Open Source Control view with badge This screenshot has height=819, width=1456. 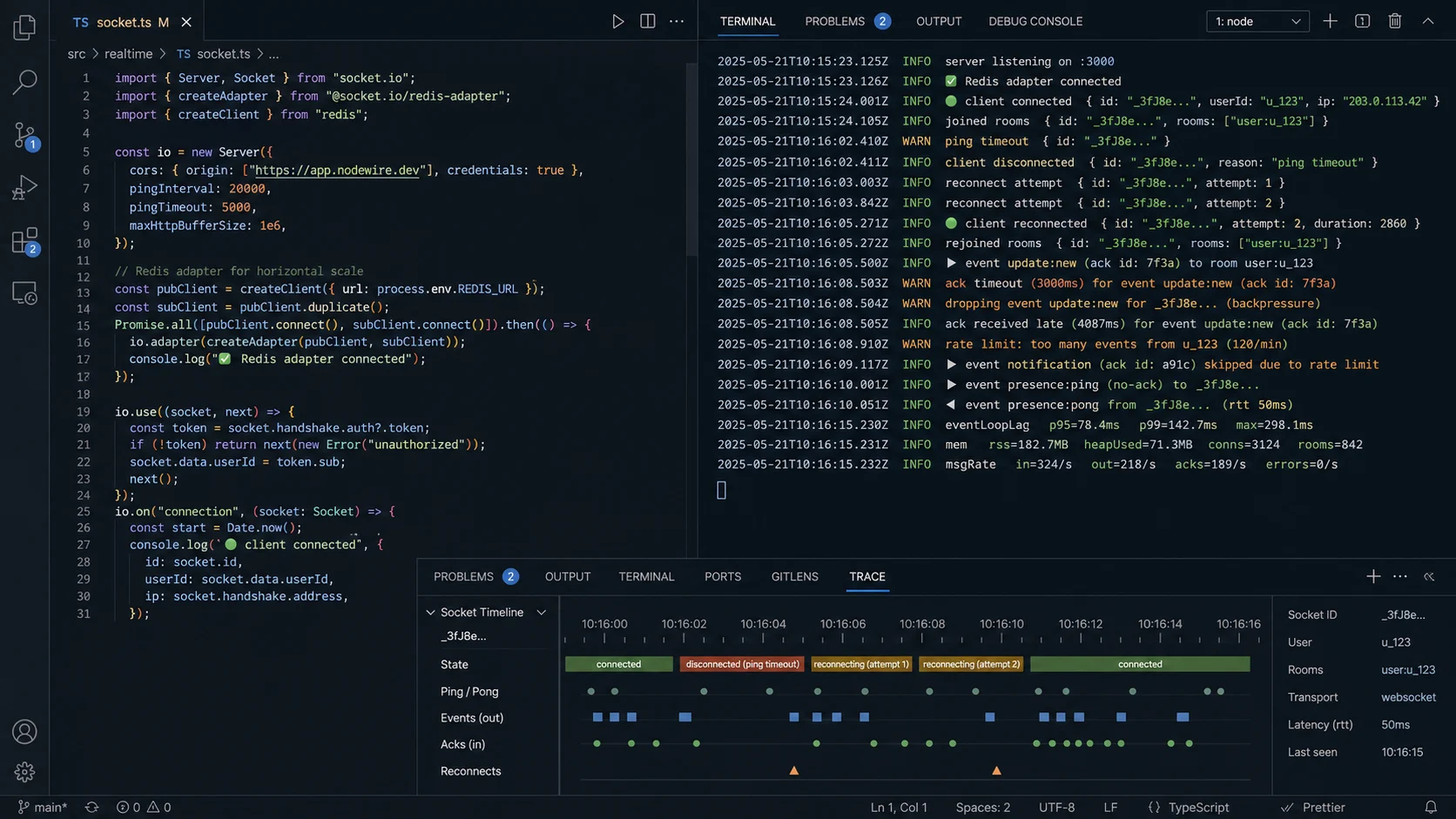point(24,135)
